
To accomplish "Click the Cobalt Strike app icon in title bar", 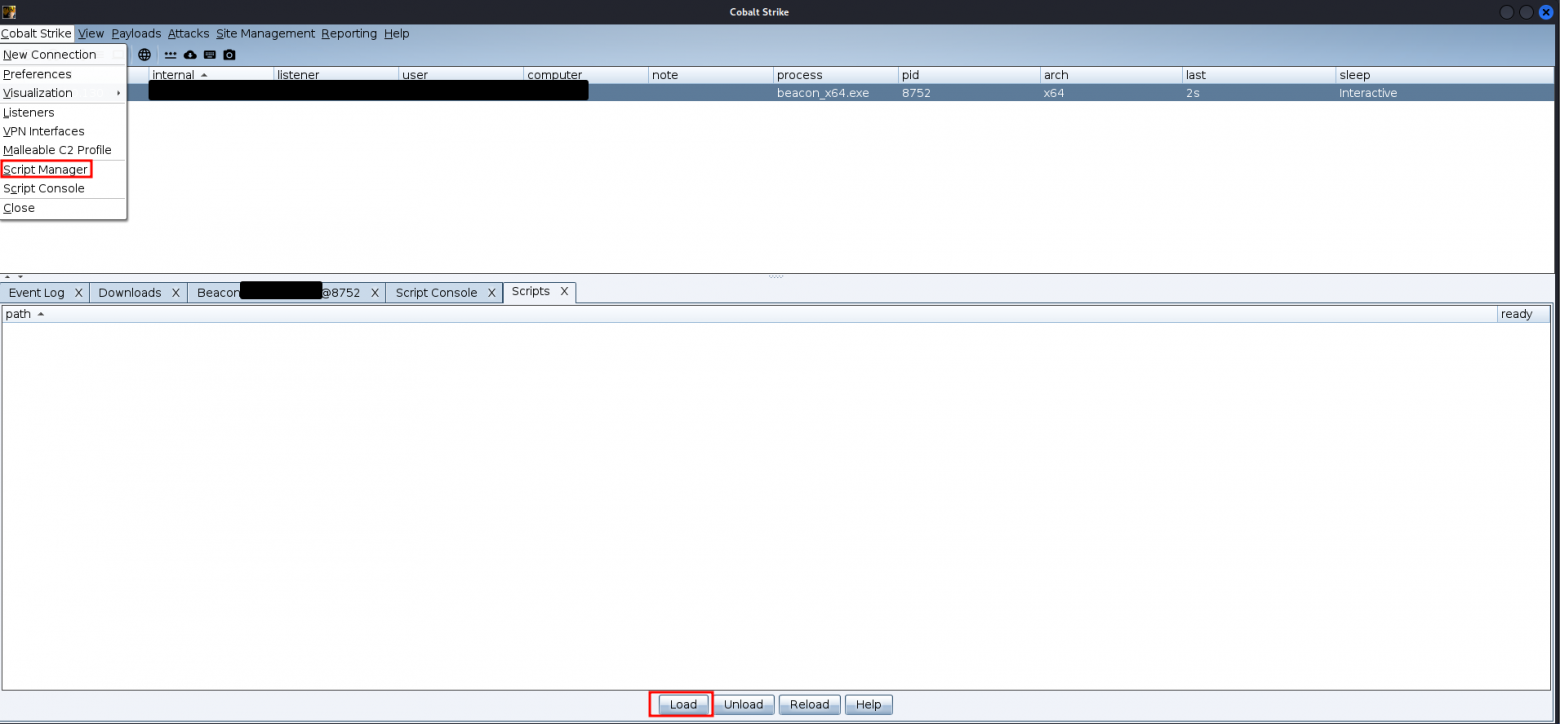I will point(9,12).
